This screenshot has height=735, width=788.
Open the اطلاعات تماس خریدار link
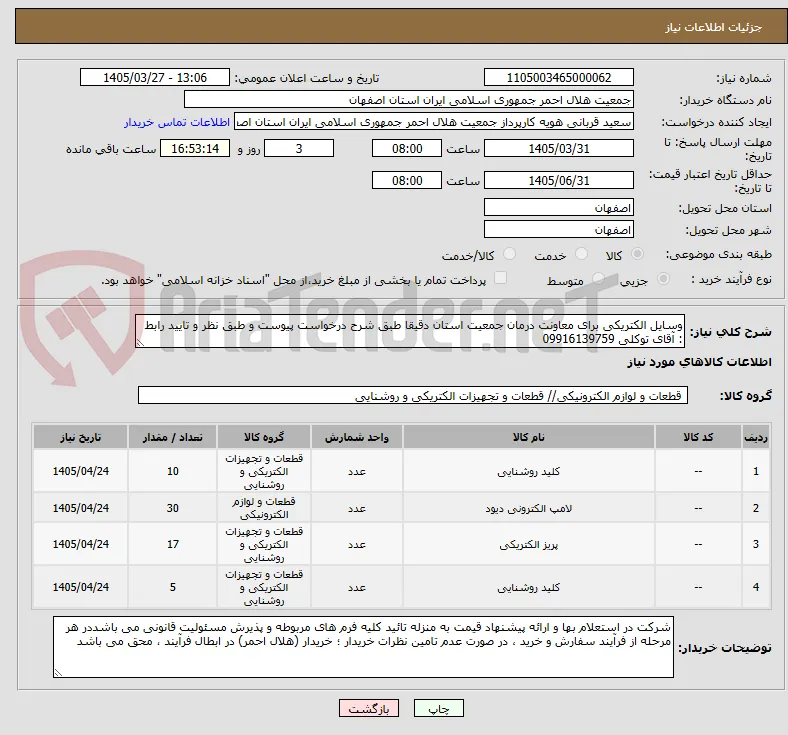[x=177, y=122]
